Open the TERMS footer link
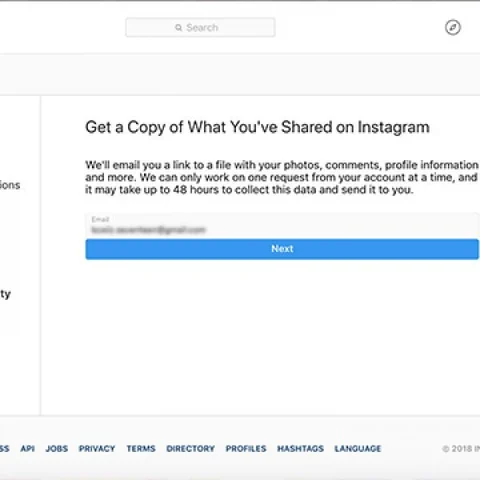The height and width of the screenshot is (480, 480). [141, 449]
